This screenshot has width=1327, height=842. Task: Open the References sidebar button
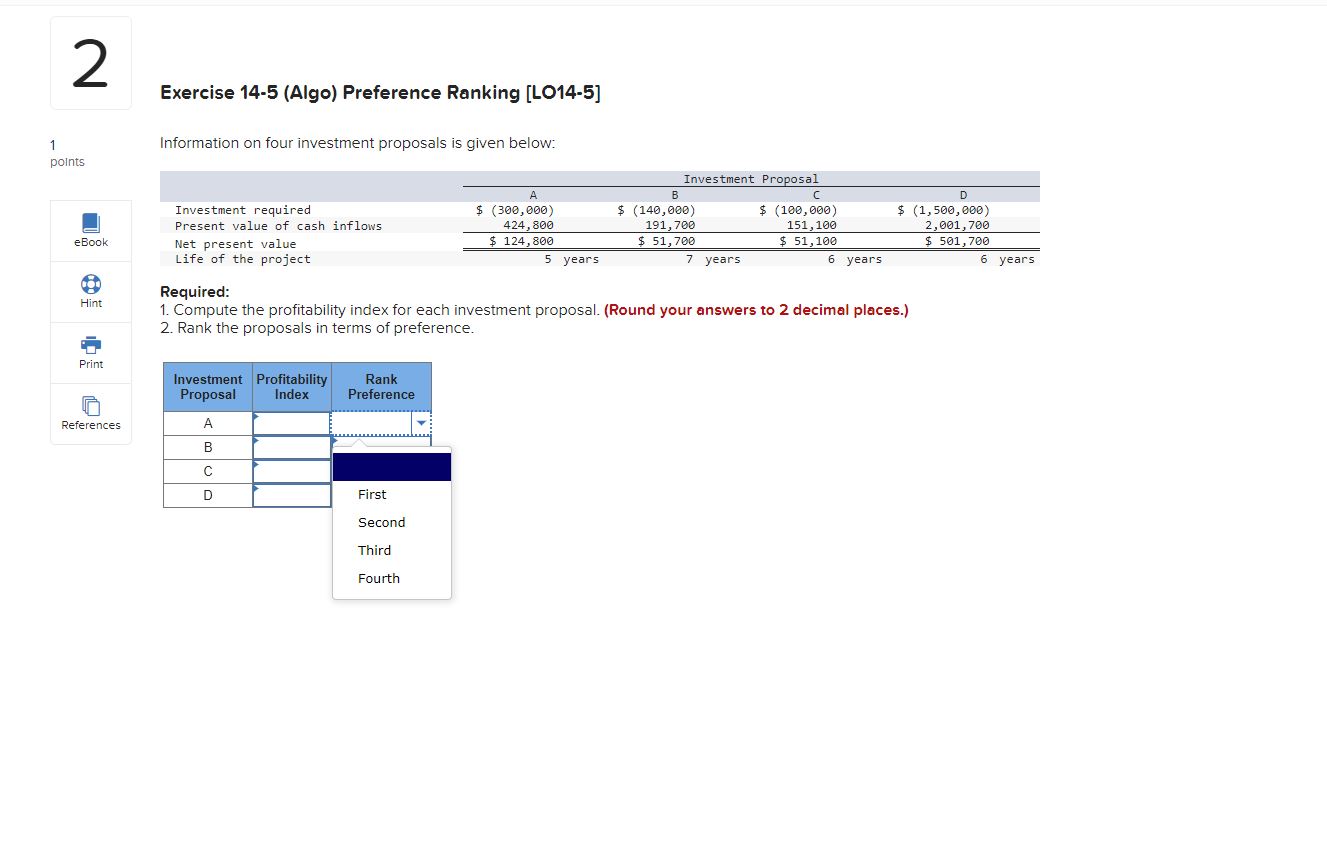(x=91, y=413)
